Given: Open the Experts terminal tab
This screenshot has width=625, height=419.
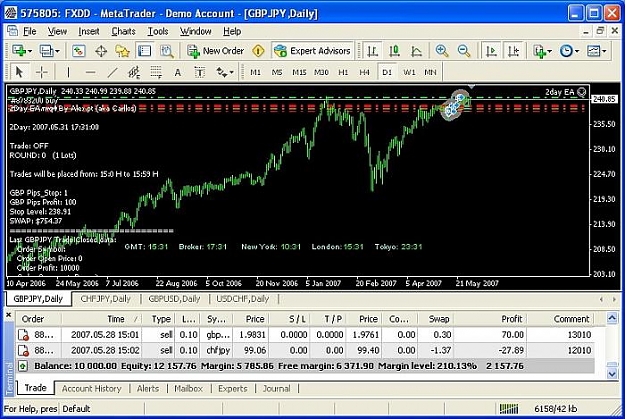Looking at the screenshot, I should (232, 388).
